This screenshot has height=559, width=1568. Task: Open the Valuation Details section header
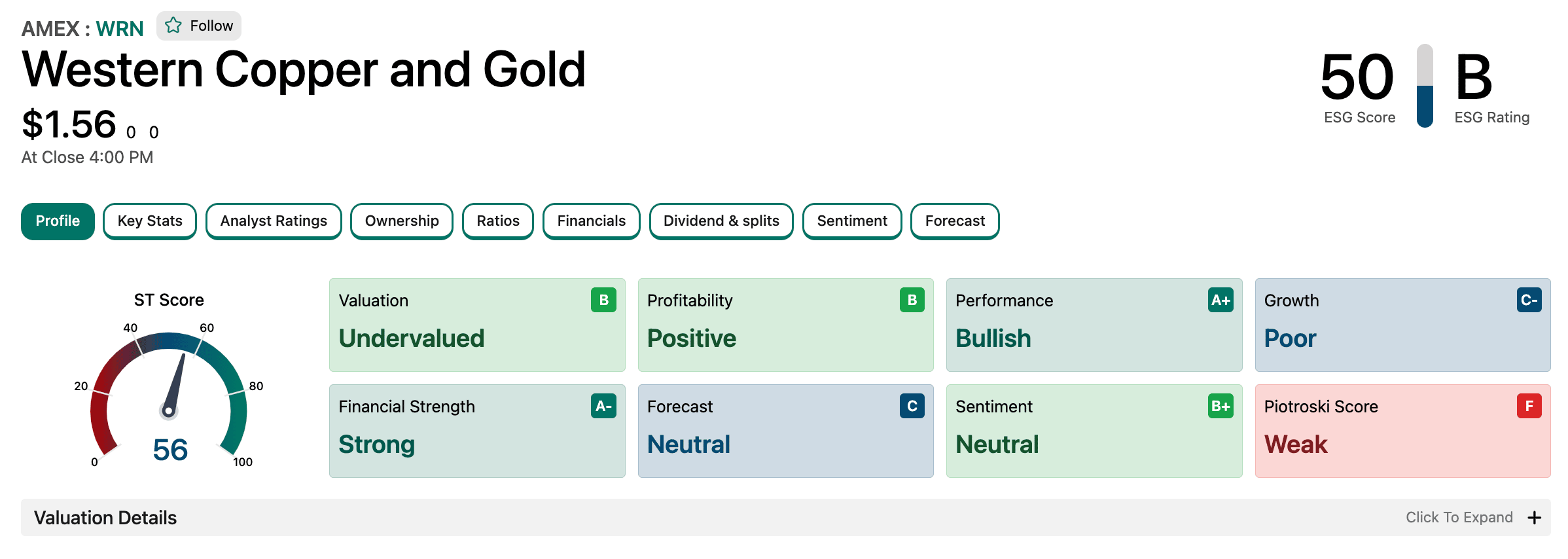click(x=785, y=518)
